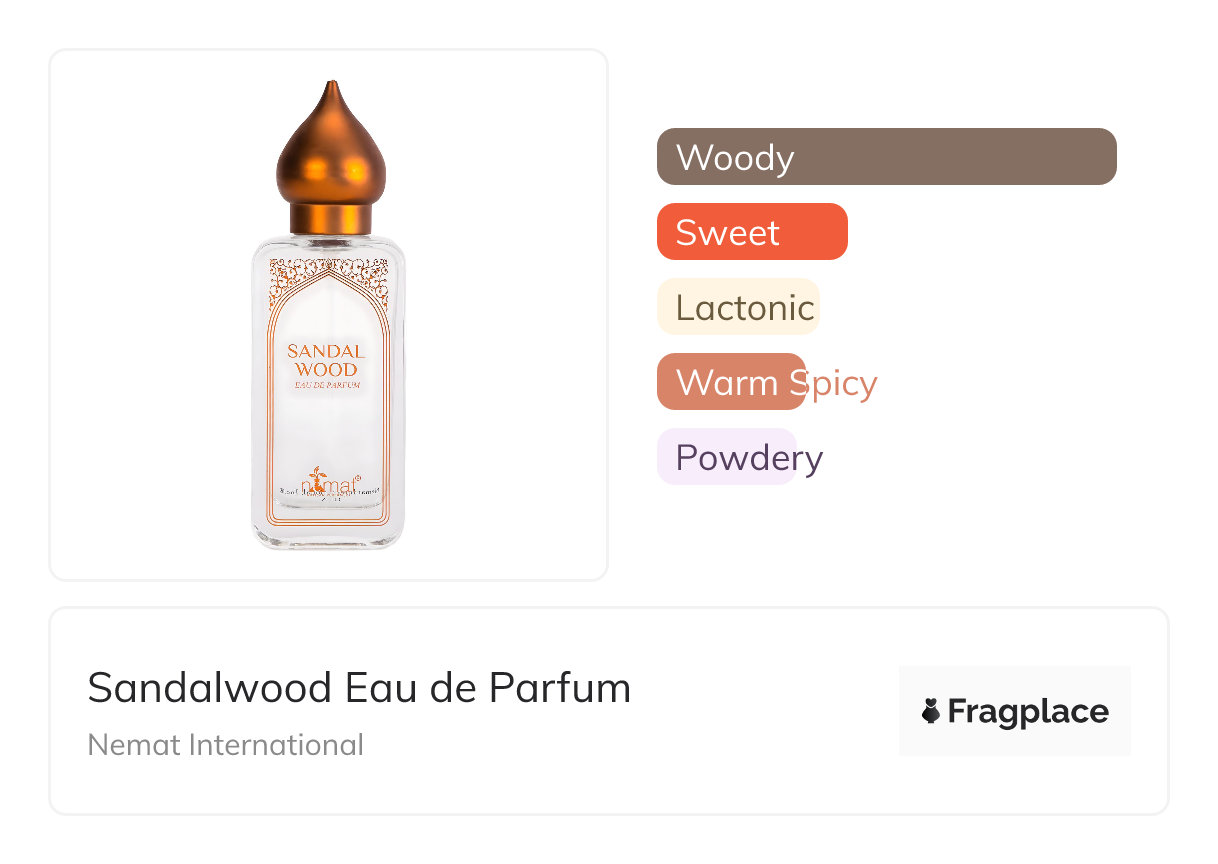1218x864 pixels.
Task: Click the word Woody inside the brown bar
Action: tap(735, 157)
